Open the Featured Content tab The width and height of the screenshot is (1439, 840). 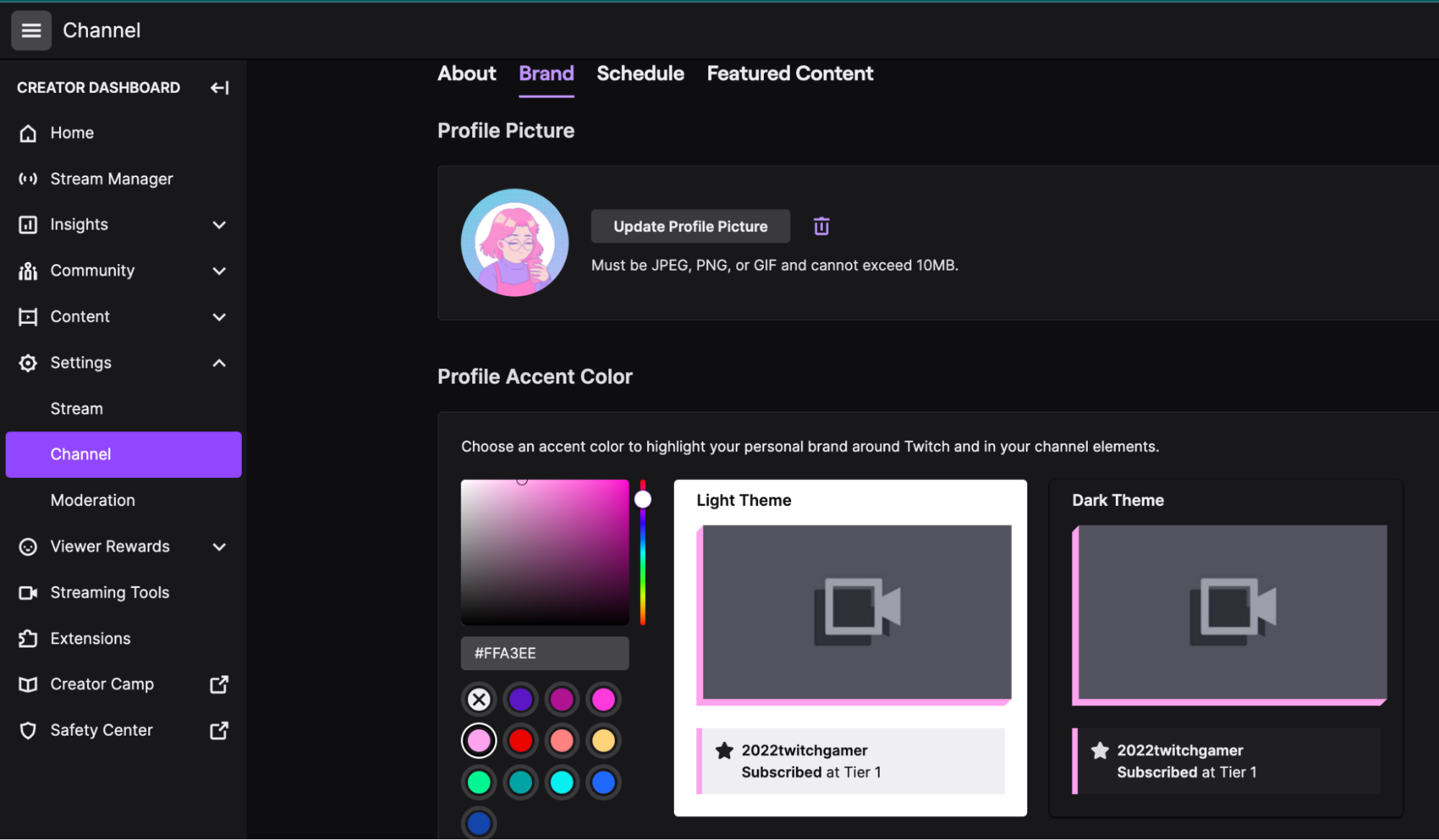coord(789,73)
